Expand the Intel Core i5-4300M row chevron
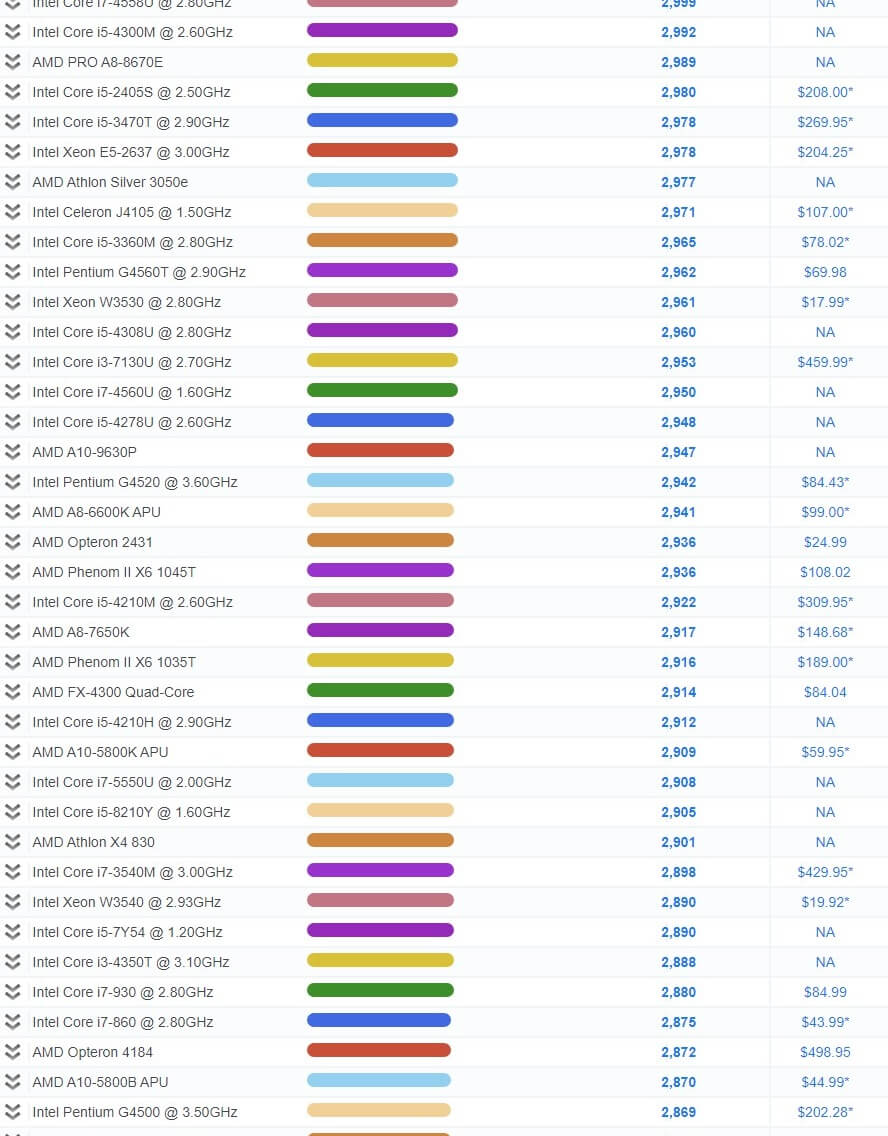Screen dimensions: 888x1136 12,32
